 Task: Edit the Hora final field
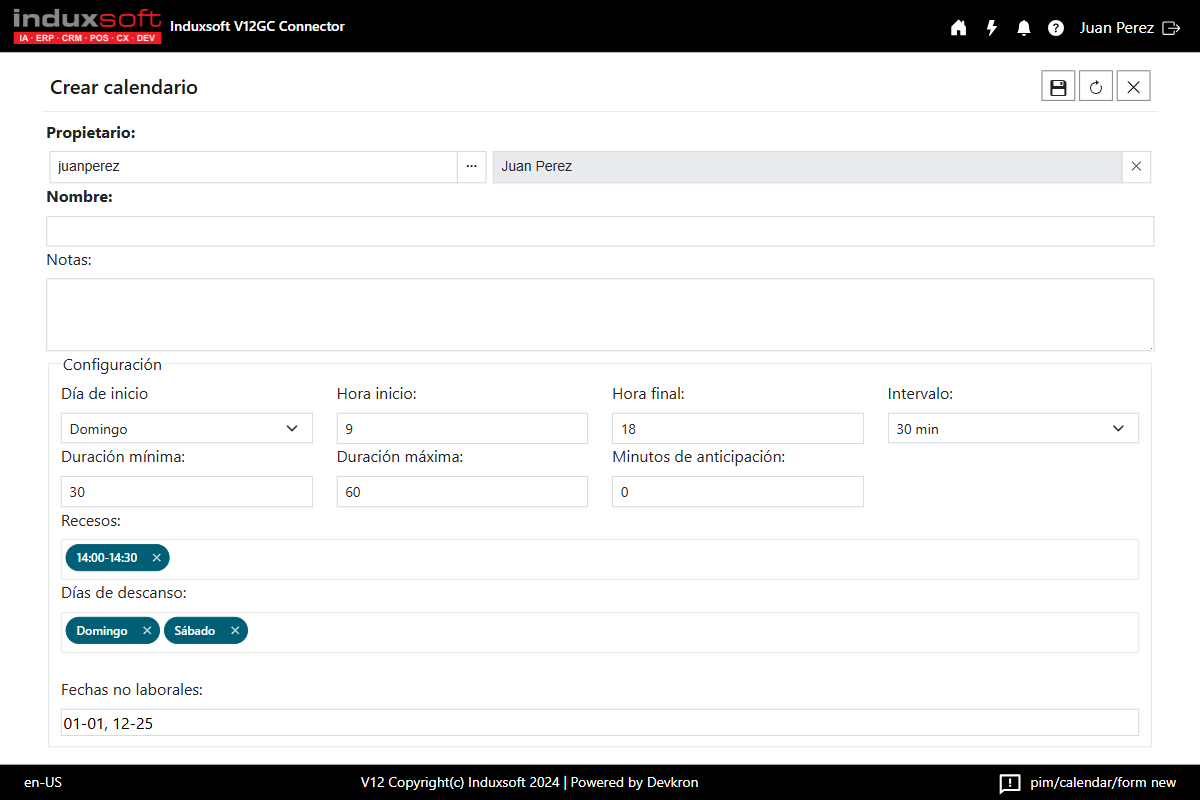[738, 428]
